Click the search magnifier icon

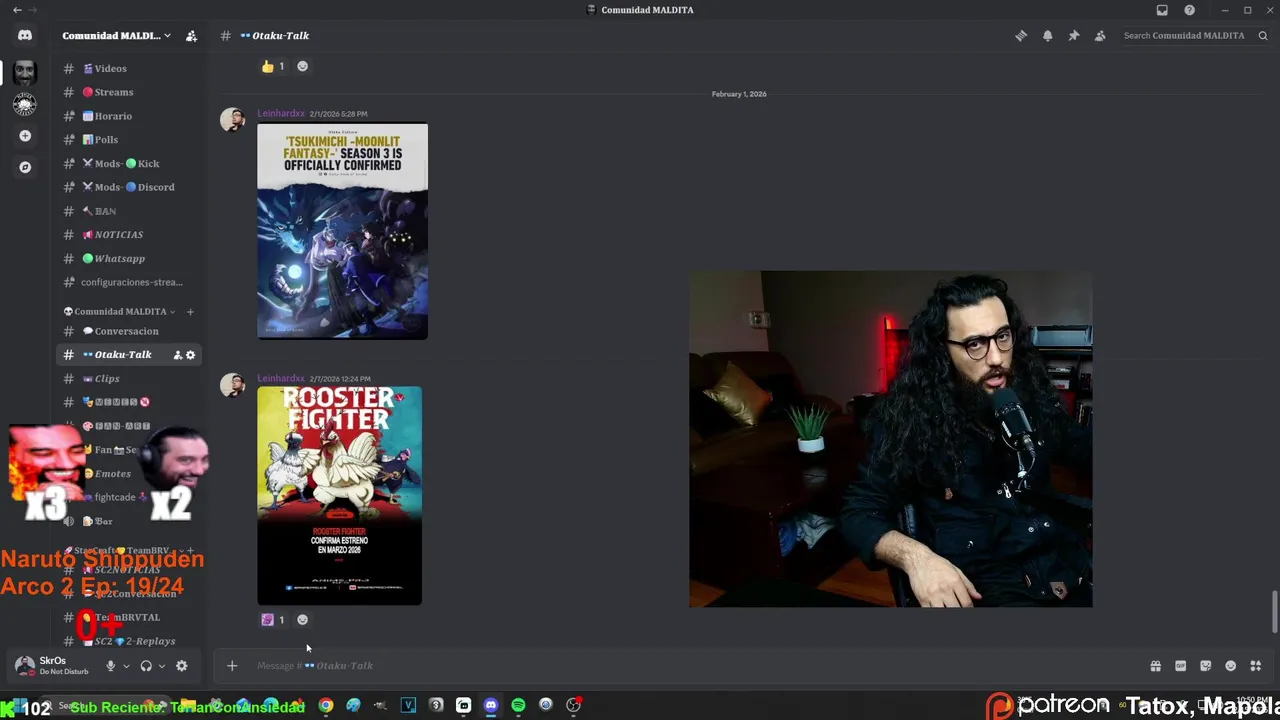point(1263,35)
